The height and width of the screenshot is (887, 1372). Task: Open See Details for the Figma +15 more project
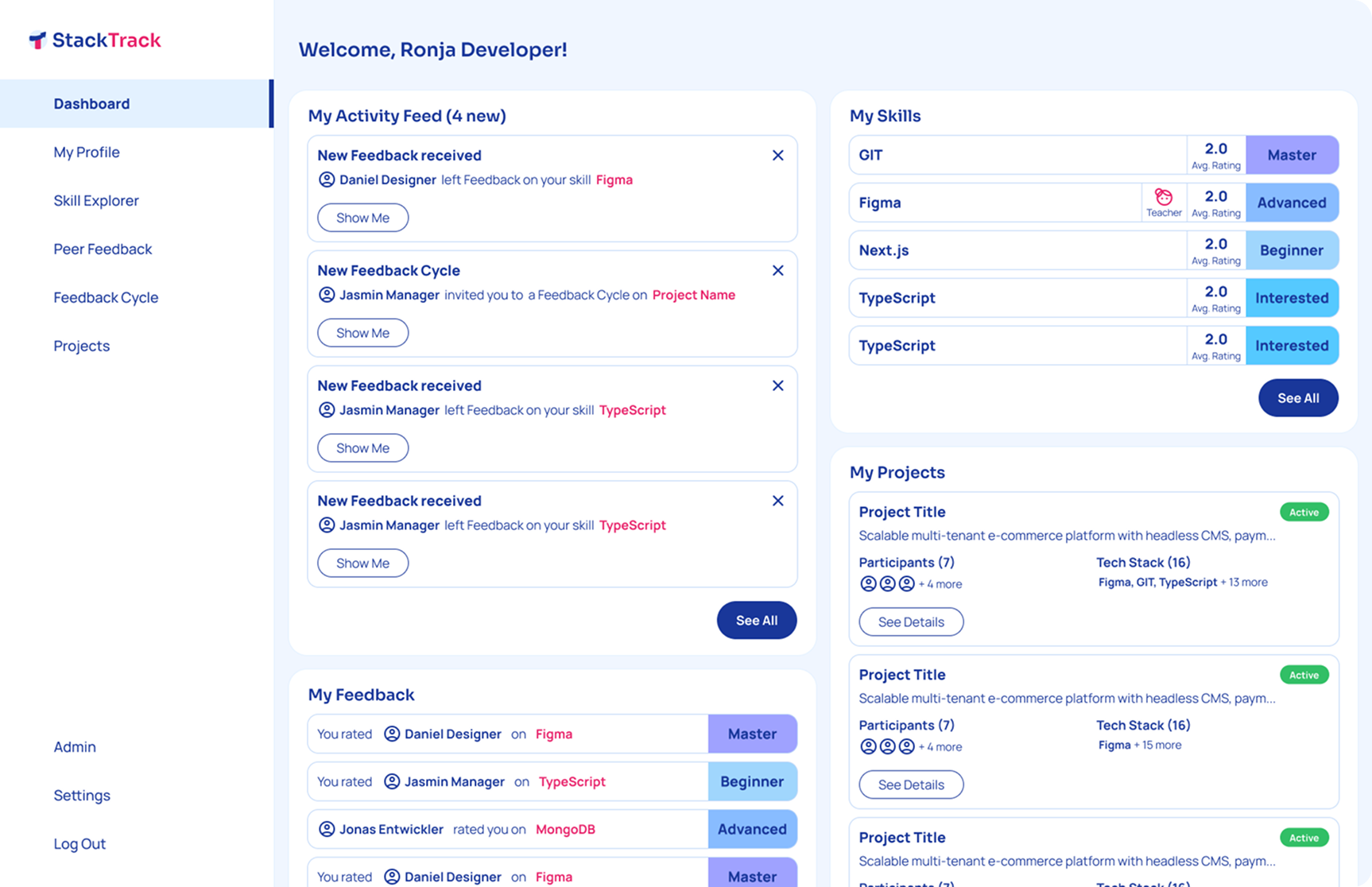[911, 784]
